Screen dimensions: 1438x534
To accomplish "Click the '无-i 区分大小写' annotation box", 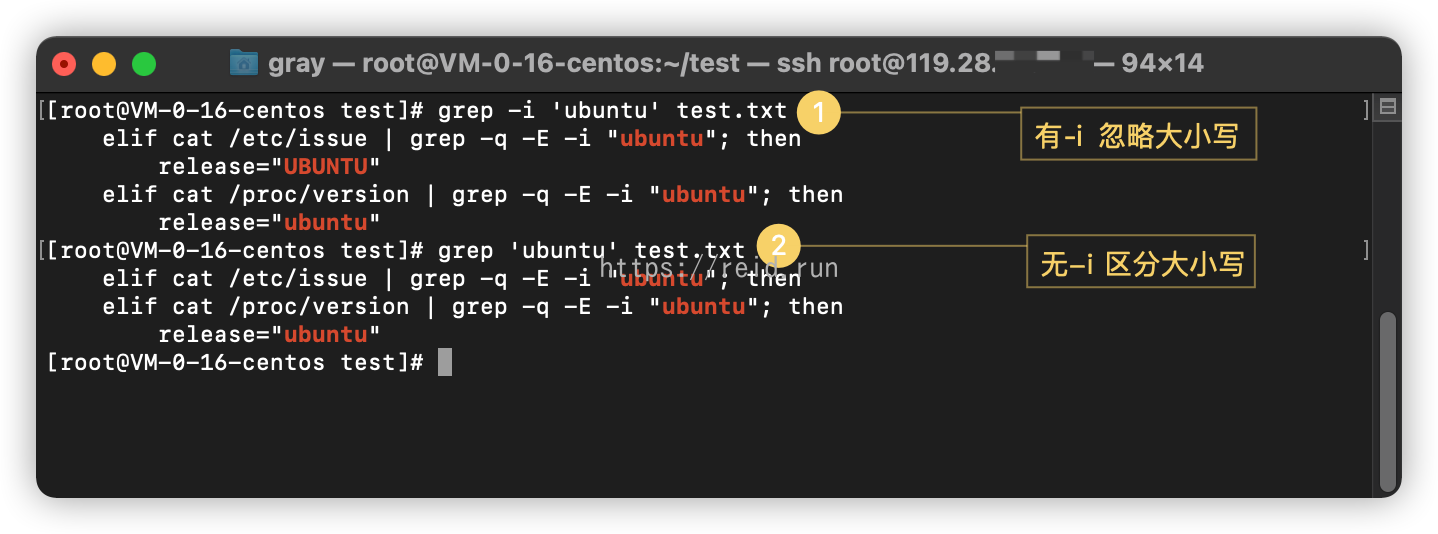I will pyautogui.click(x=1141, y=263).
